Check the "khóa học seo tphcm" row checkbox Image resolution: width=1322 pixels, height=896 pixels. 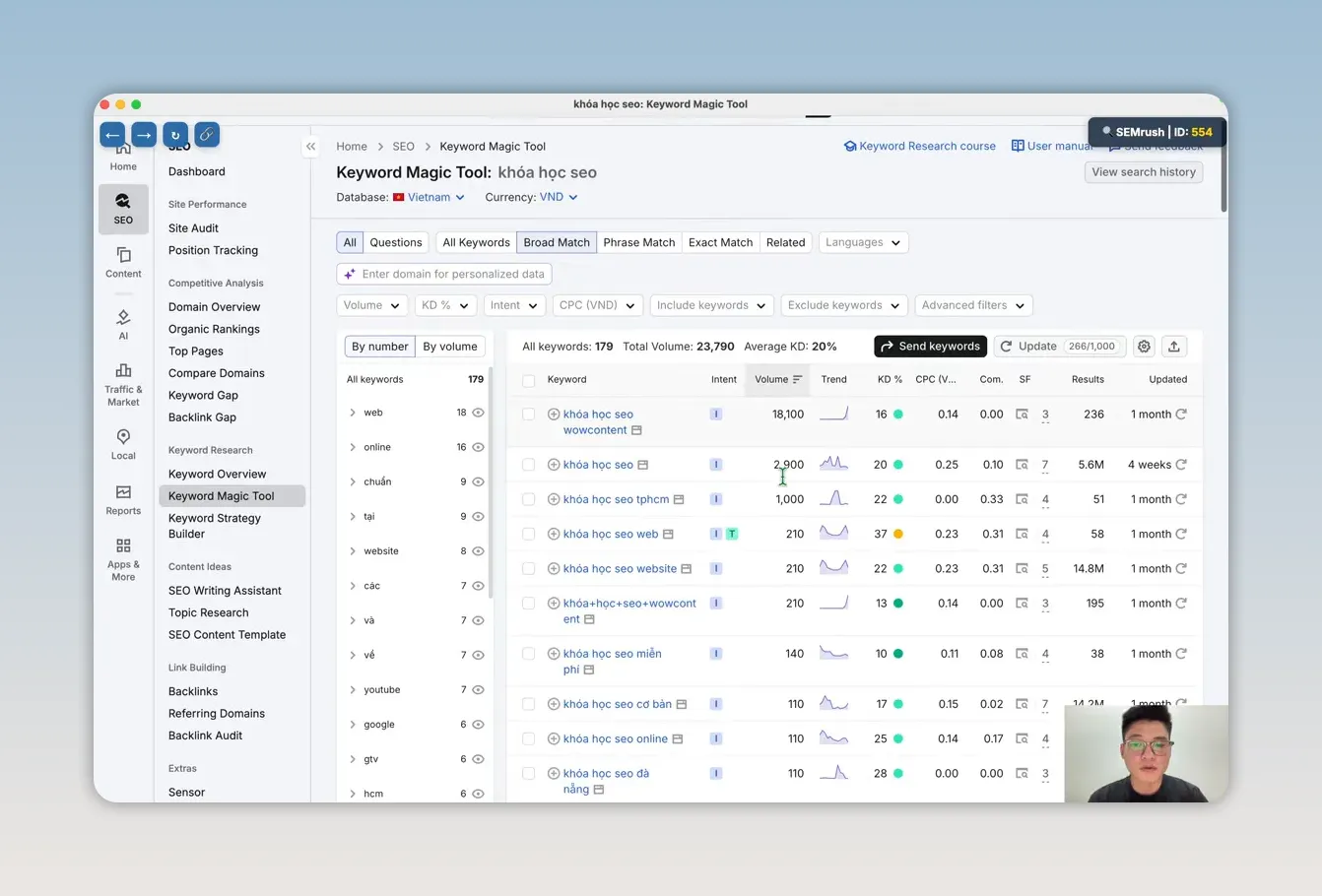(529, 499)
